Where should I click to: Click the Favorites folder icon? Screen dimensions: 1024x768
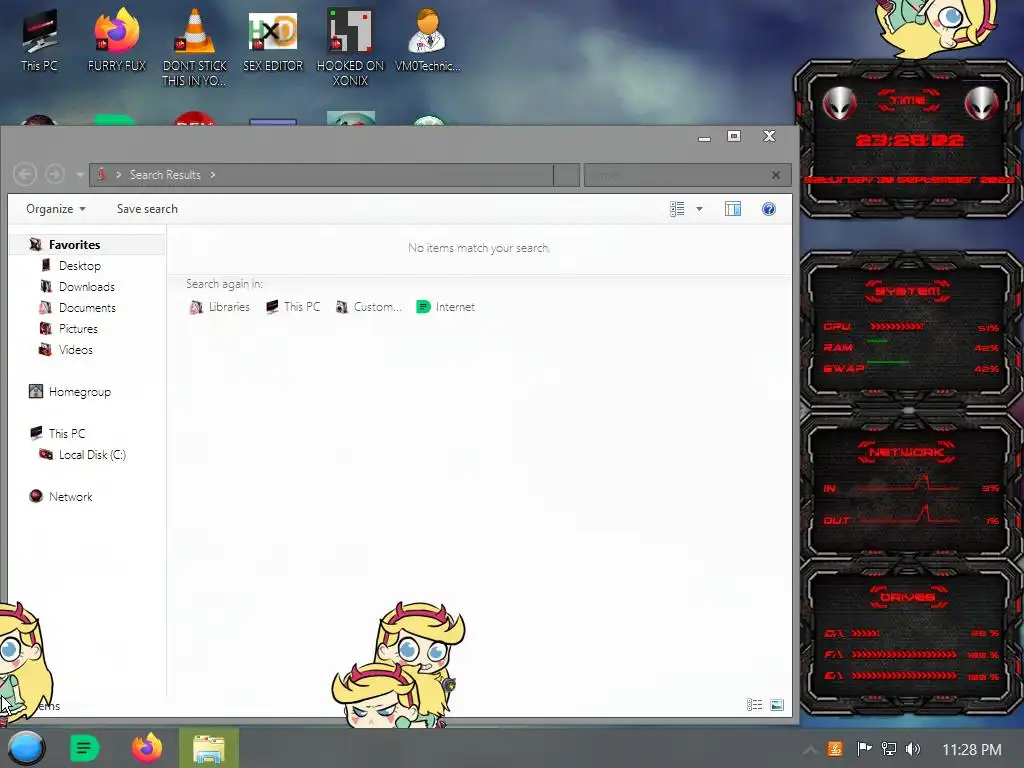35,245
